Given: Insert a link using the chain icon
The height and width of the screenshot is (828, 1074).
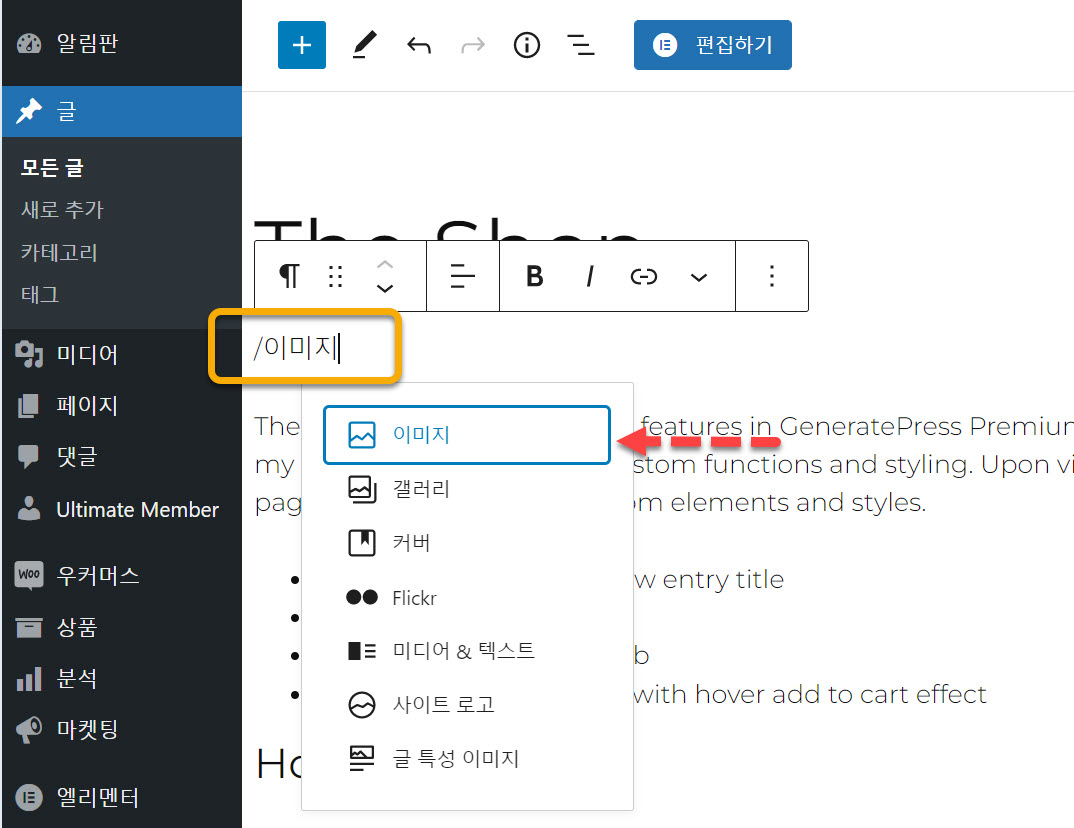Looking at the screenshot, I should coord(643,276).
